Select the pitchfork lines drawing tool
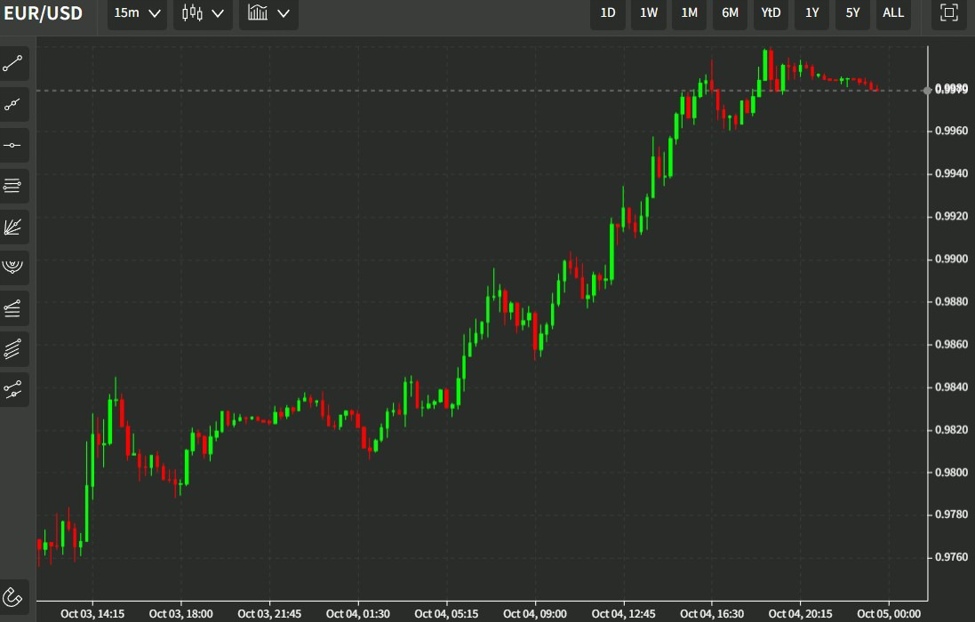 coord(13,308)
